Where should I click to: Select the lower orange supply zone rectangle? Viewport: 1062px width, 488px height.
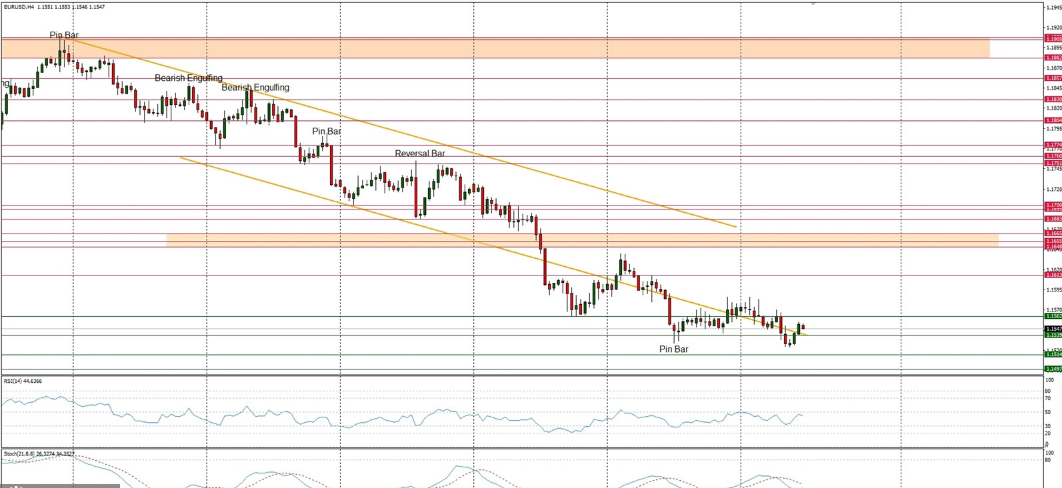tap(600, 240)
